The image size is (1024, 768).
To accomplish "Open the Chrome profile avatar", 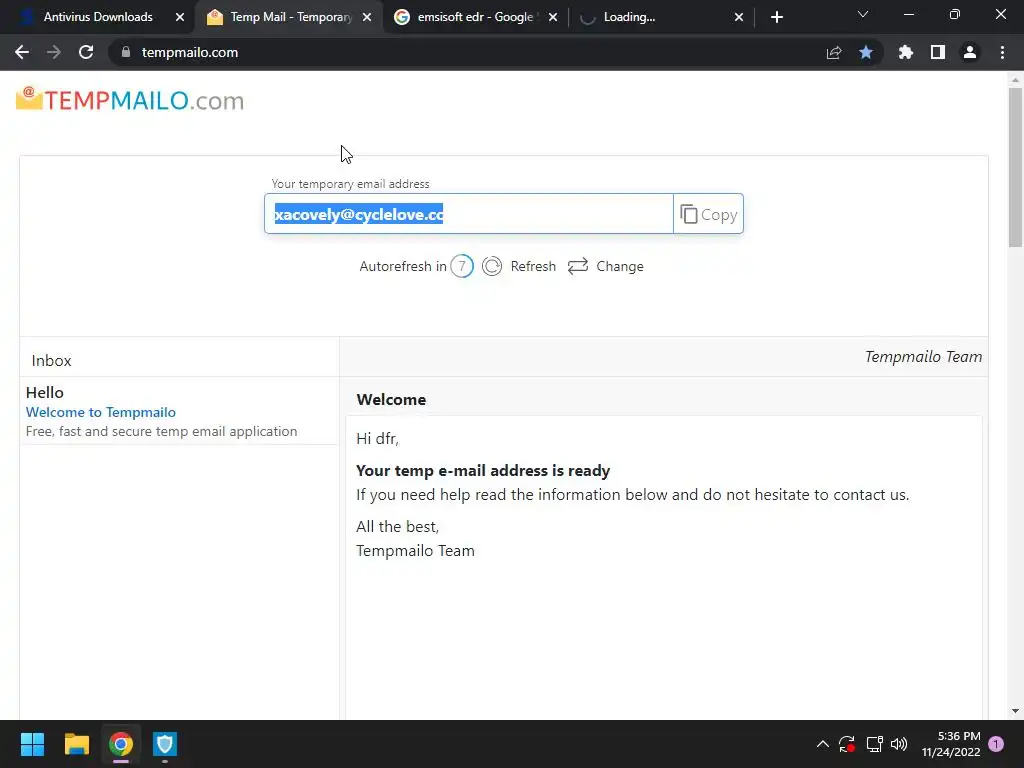I will tap(970, 52).
